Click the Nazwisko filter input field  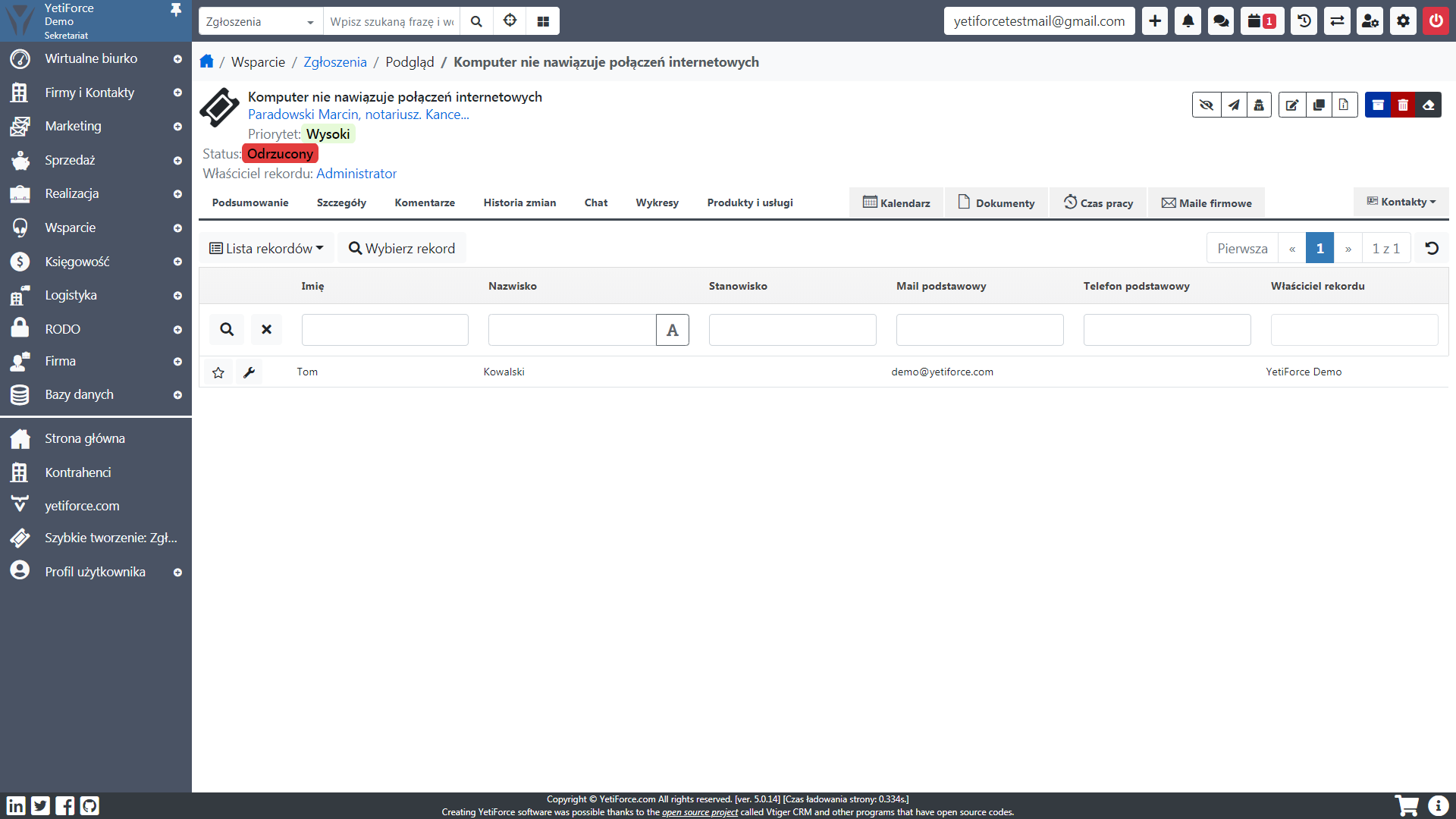(572, 330)
